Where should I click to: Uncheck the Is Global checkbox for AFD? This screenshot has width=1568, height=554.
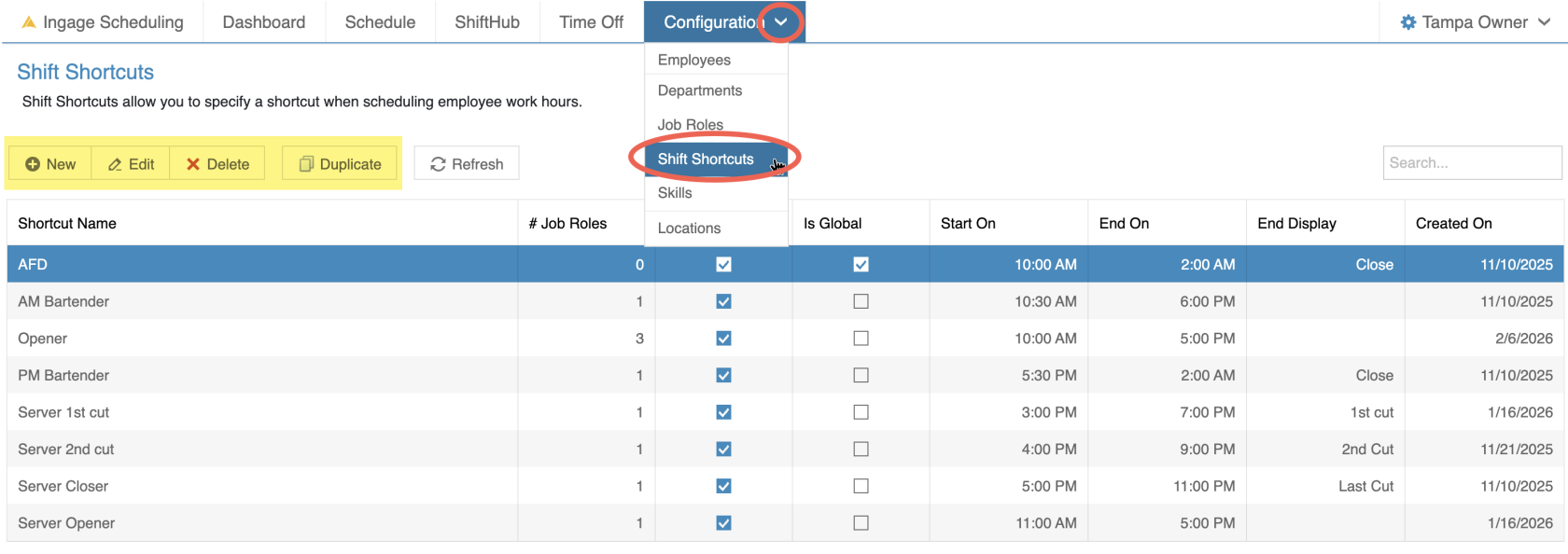[861, 265]
